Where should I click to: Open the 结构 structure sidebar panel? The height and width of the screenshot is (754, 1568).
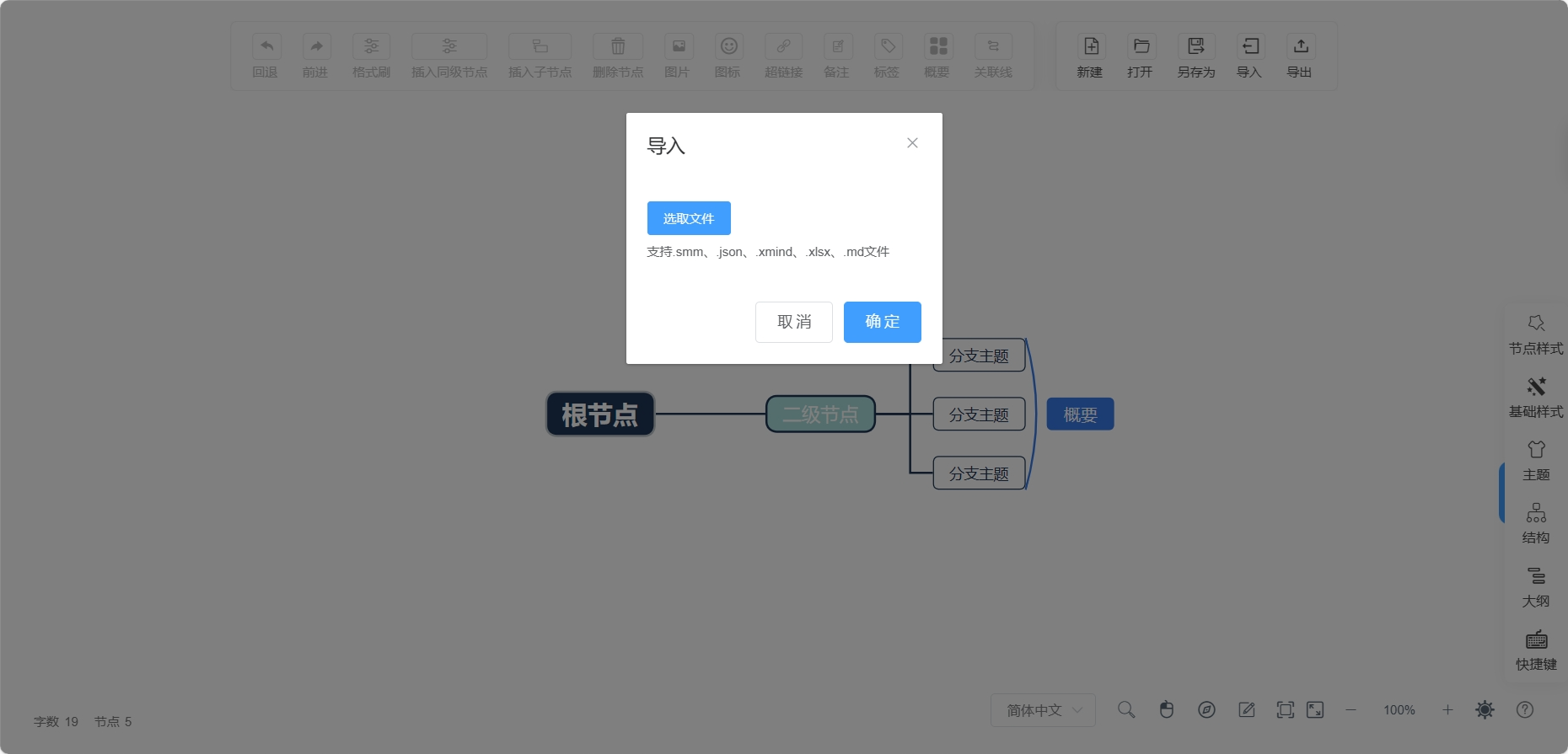[1536, 524]
